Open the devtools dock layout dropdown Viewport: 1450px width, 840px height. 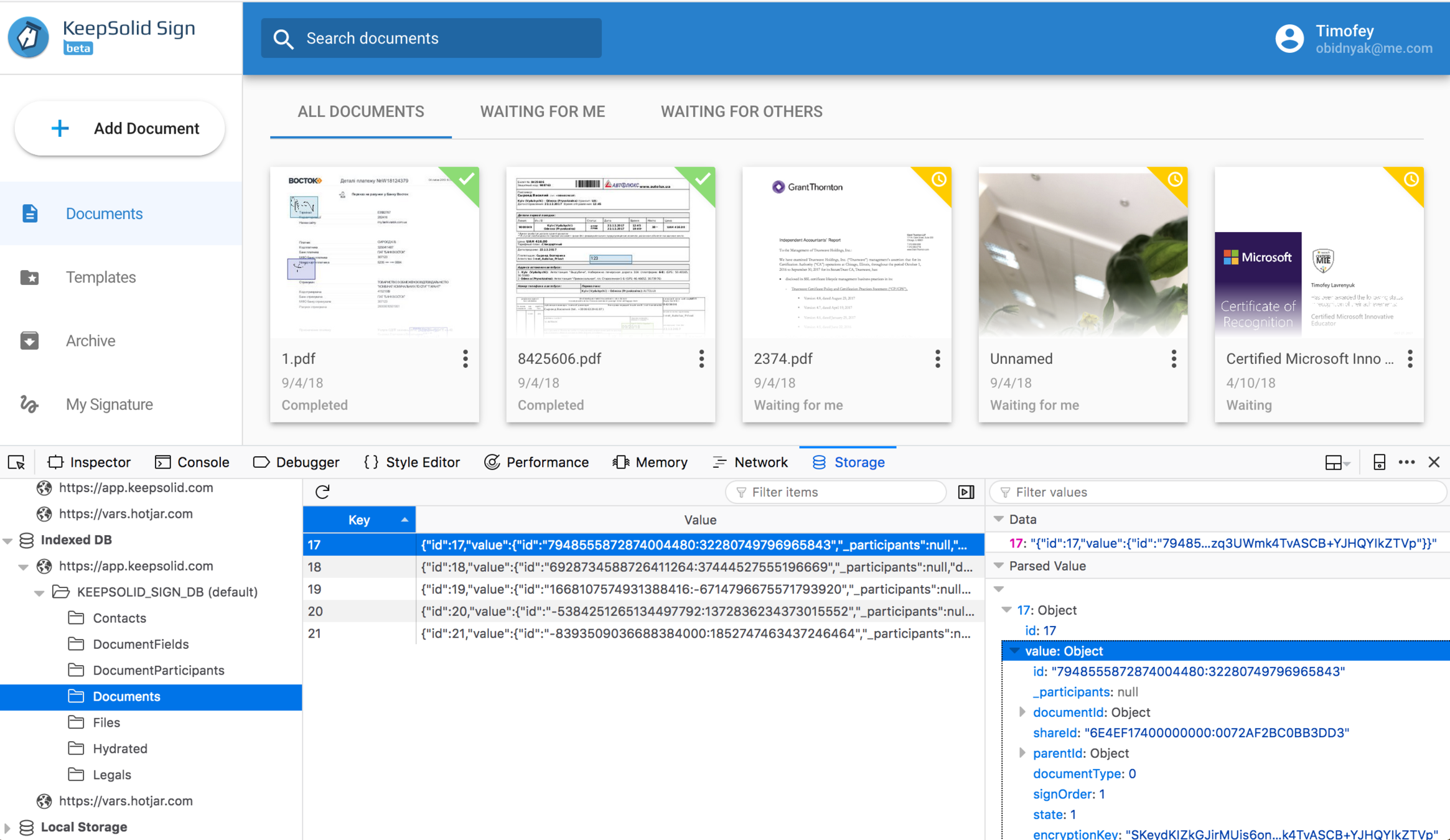click(1337, 462)
